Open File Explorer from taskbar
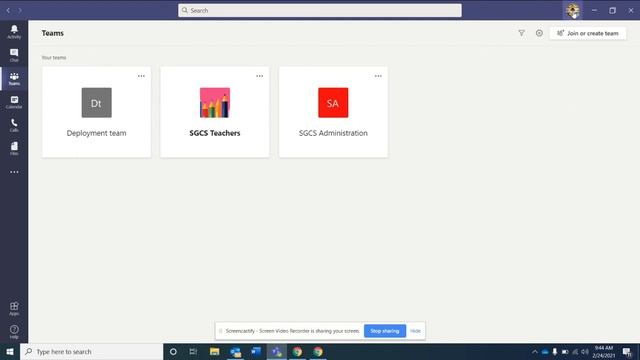Viewport: 640px width, 360px height. [214, 351]
